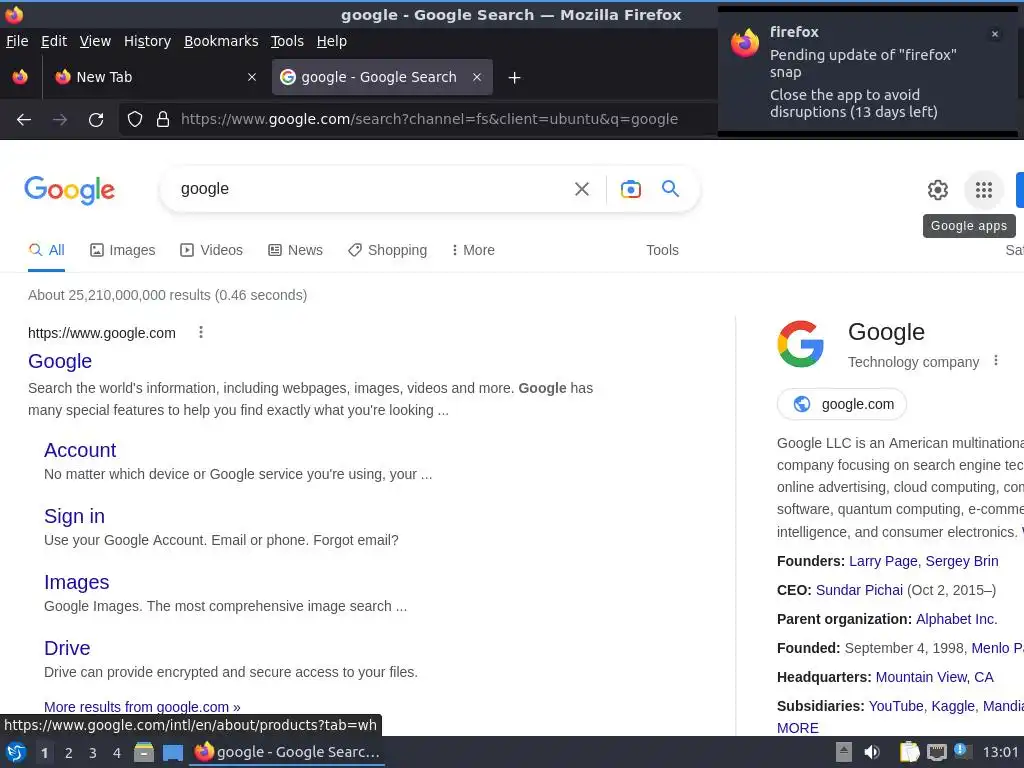Close the New Tab tab

(x=251, y=77)
